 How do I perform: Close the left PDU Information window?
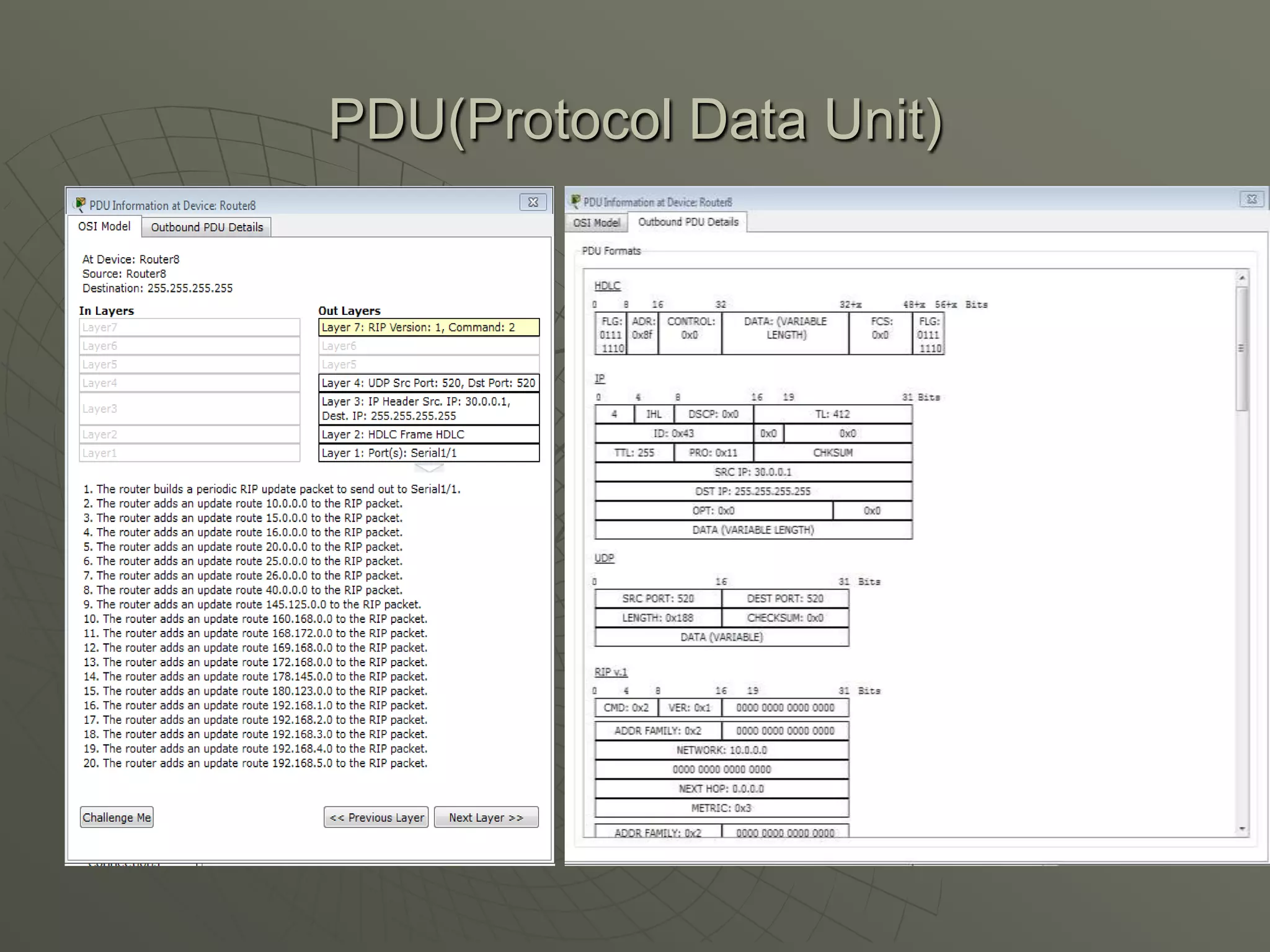[533, 202]
